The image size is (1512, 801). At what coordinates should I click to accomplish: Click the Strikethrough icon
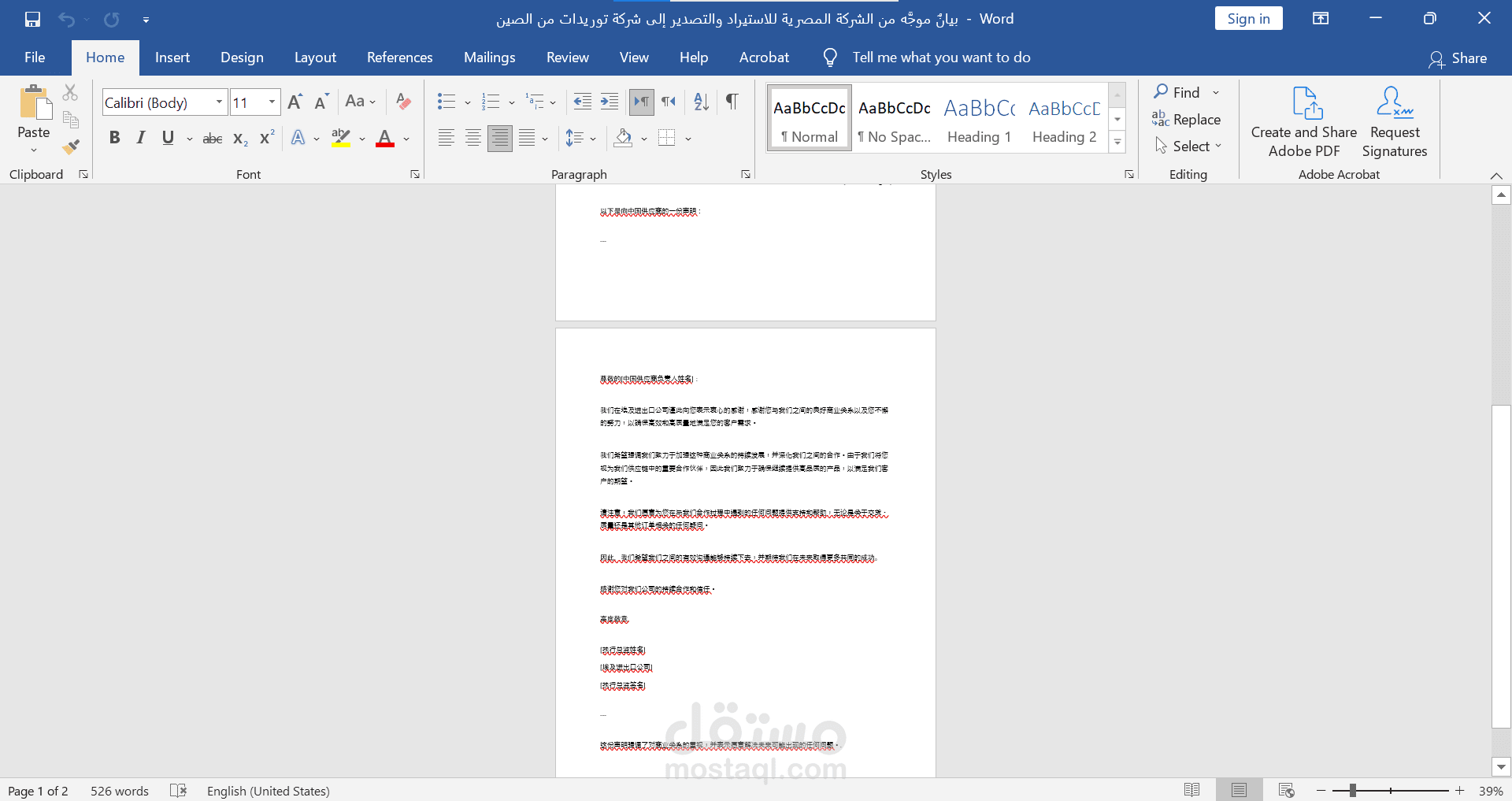(212, 139)
